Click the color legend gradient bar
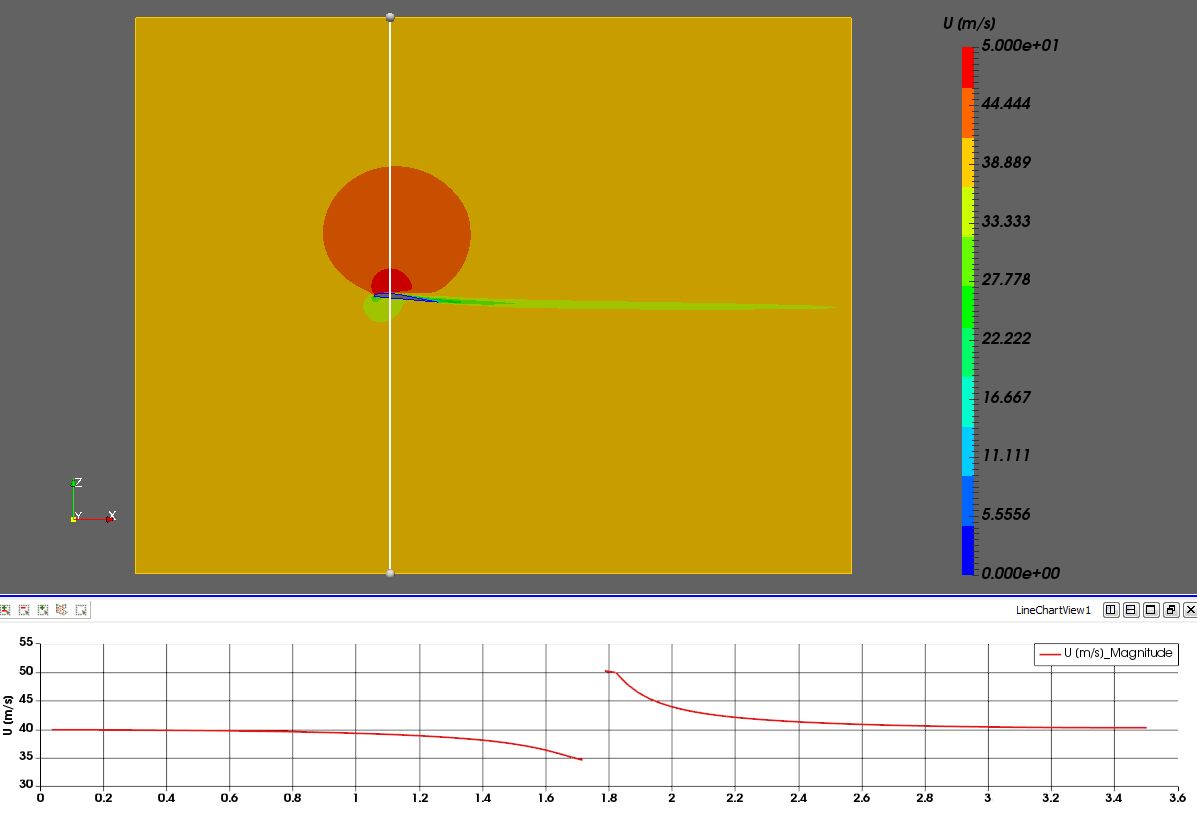The width and height of the screenshot is (1197, 814). 966,300
